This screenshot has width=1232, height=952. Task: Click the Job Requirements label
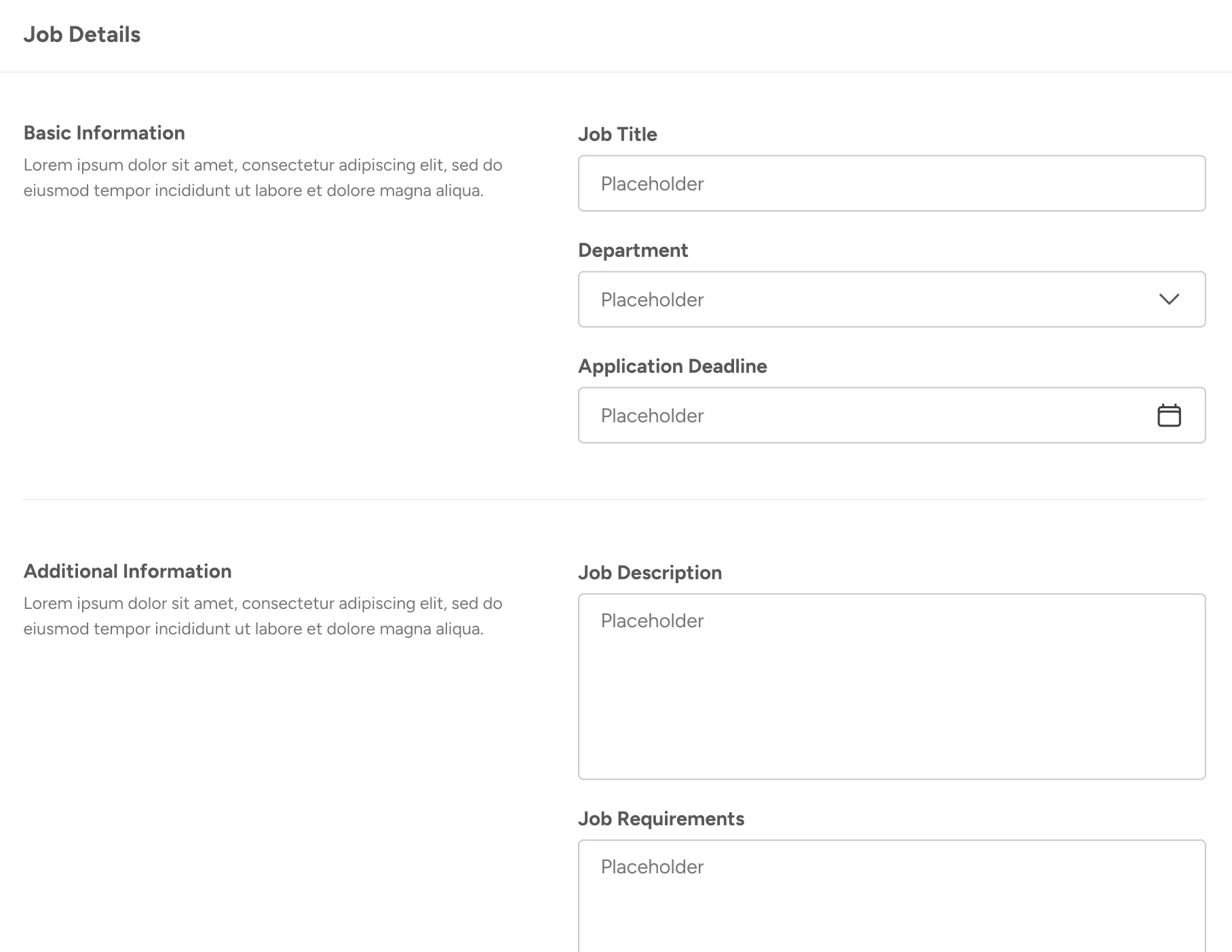[661, 819]
